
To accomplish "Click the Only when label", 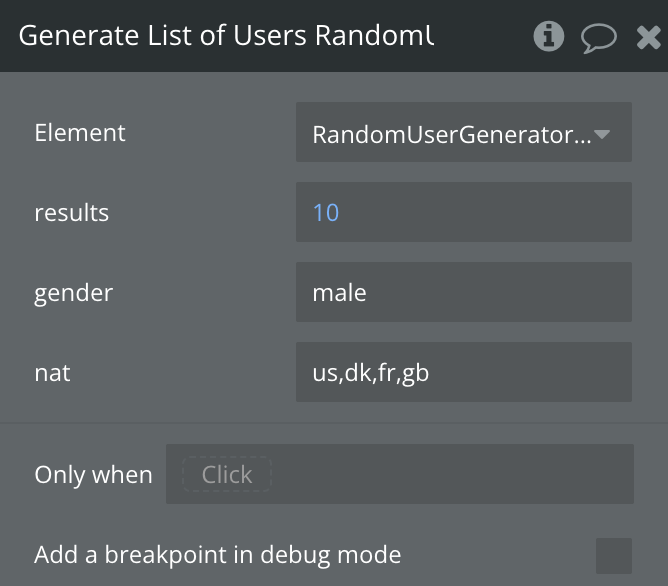I will (x=93, y=474).
